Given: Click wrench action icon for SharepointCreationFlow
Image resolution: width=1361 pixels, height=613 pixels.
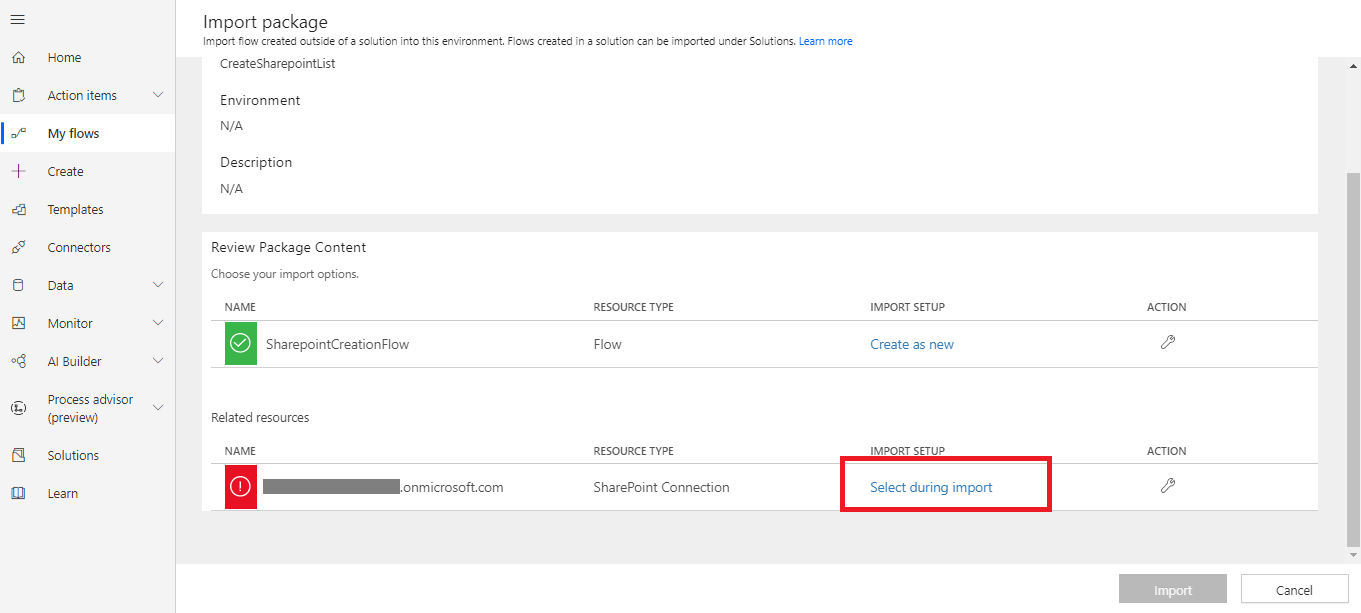Looking at the screenshot, I should [x=1167, y=343].
